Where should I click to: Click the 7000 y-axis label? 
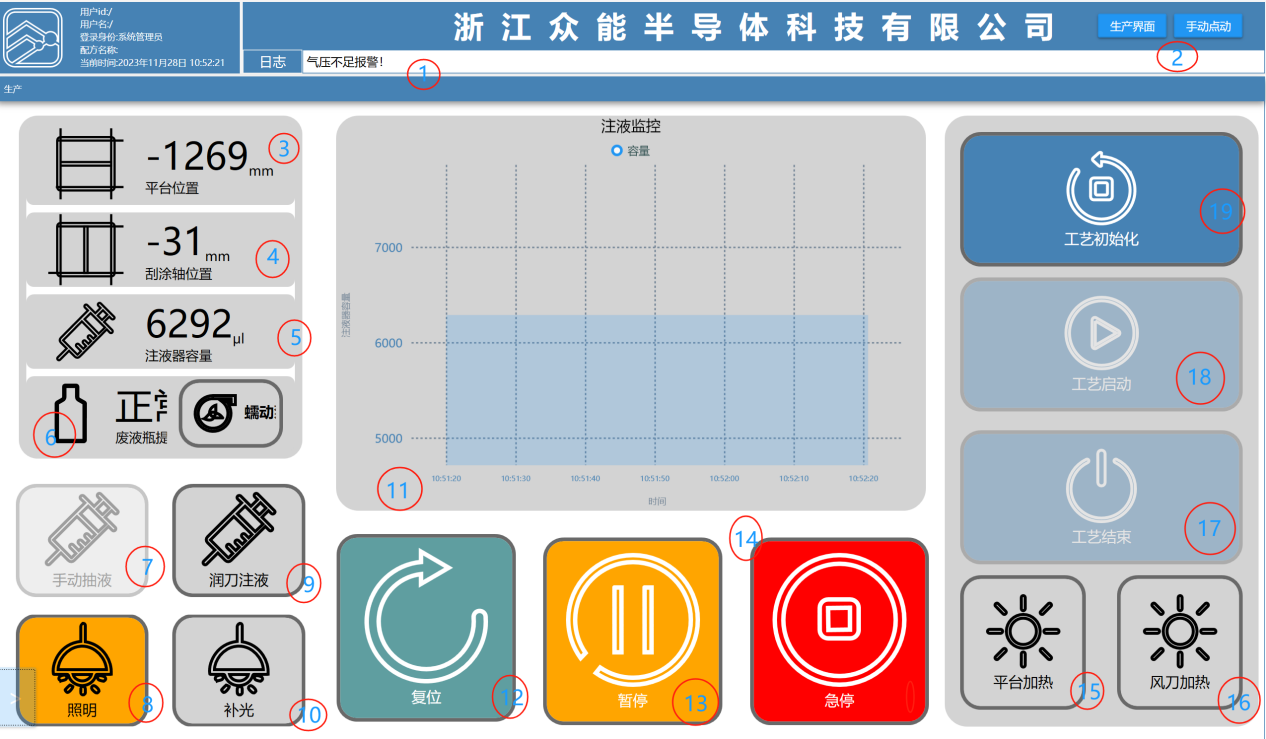pos(388,248)
